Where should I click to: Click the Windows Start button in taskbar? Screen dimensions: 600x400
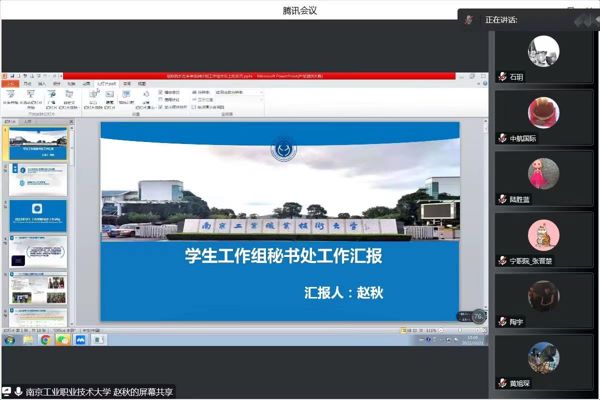(8, 340)
